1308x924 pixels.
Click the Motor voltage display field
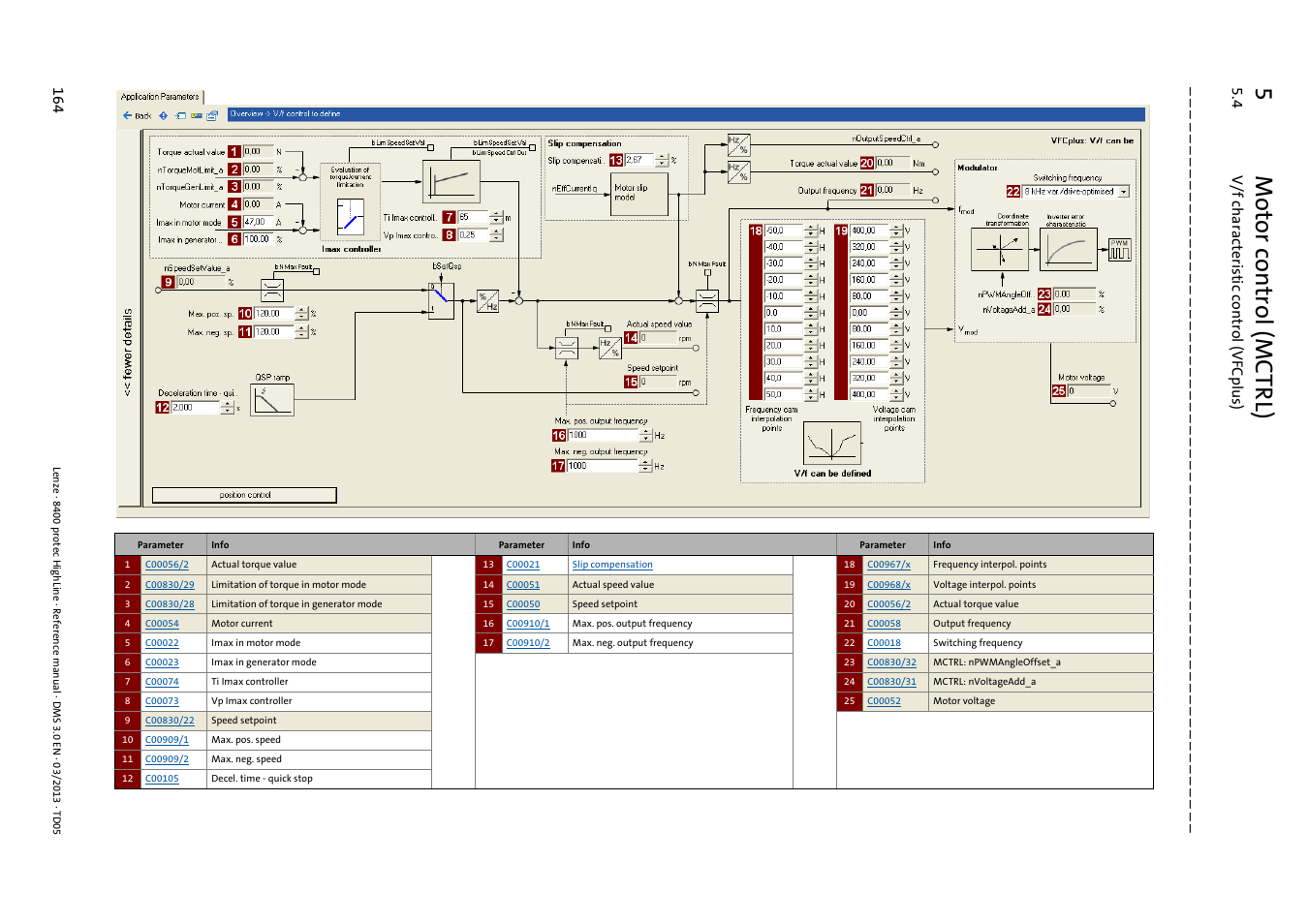[x=1089, y=391]
